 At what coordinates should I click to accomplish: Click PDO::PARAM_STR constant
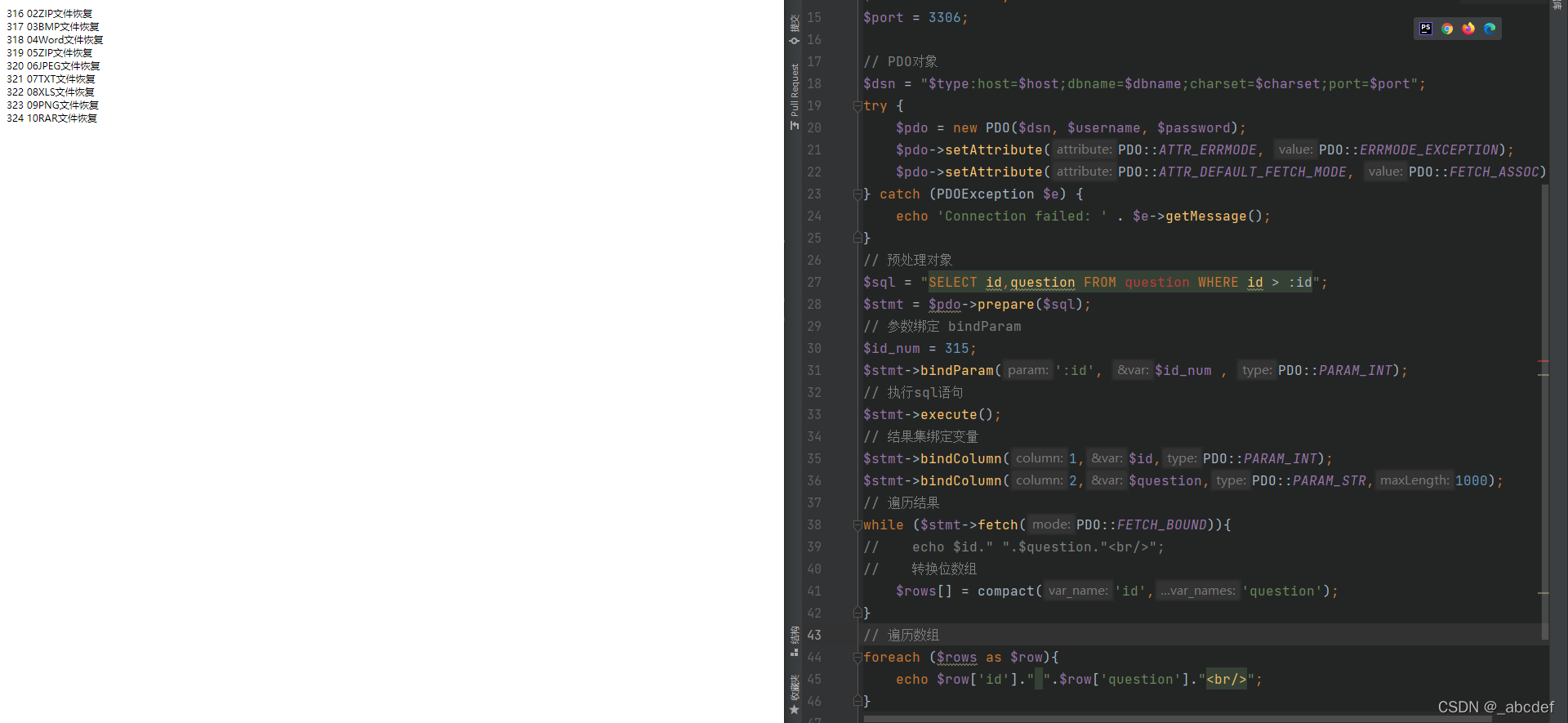click(1309, 481)
